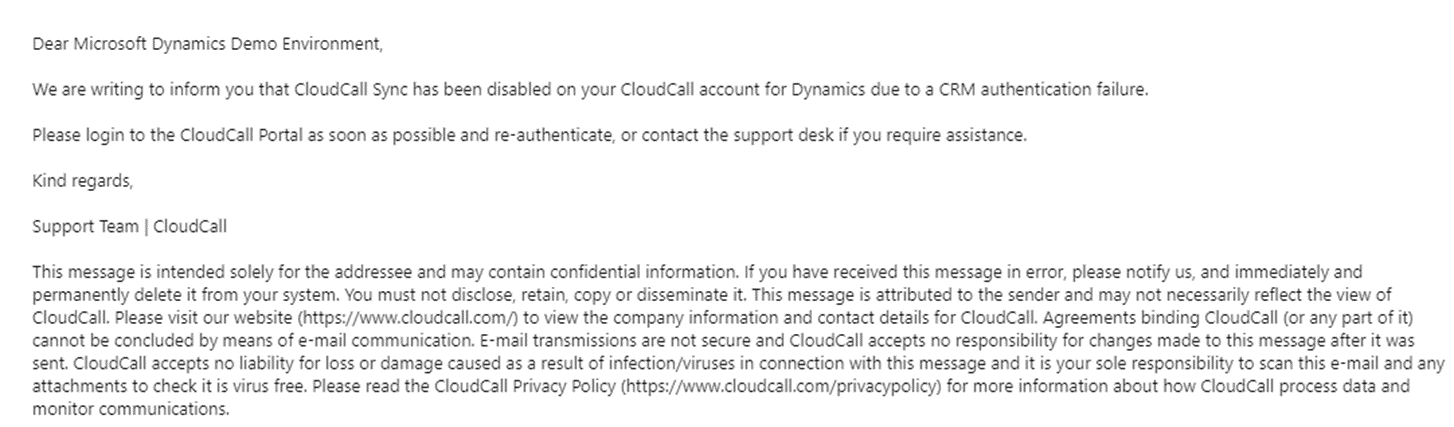Click the greeting "Dear Microsoft Dynamics Demo Environment"
Image resolution: width=1454 pixels, height=427 pixels.
coord(207,44)
